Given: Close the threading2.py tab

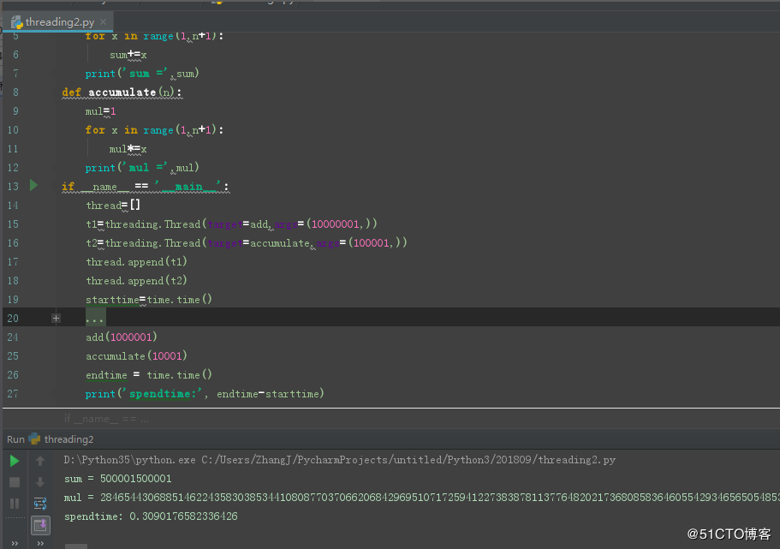Looking at the screenshot, I should point(103,22).
